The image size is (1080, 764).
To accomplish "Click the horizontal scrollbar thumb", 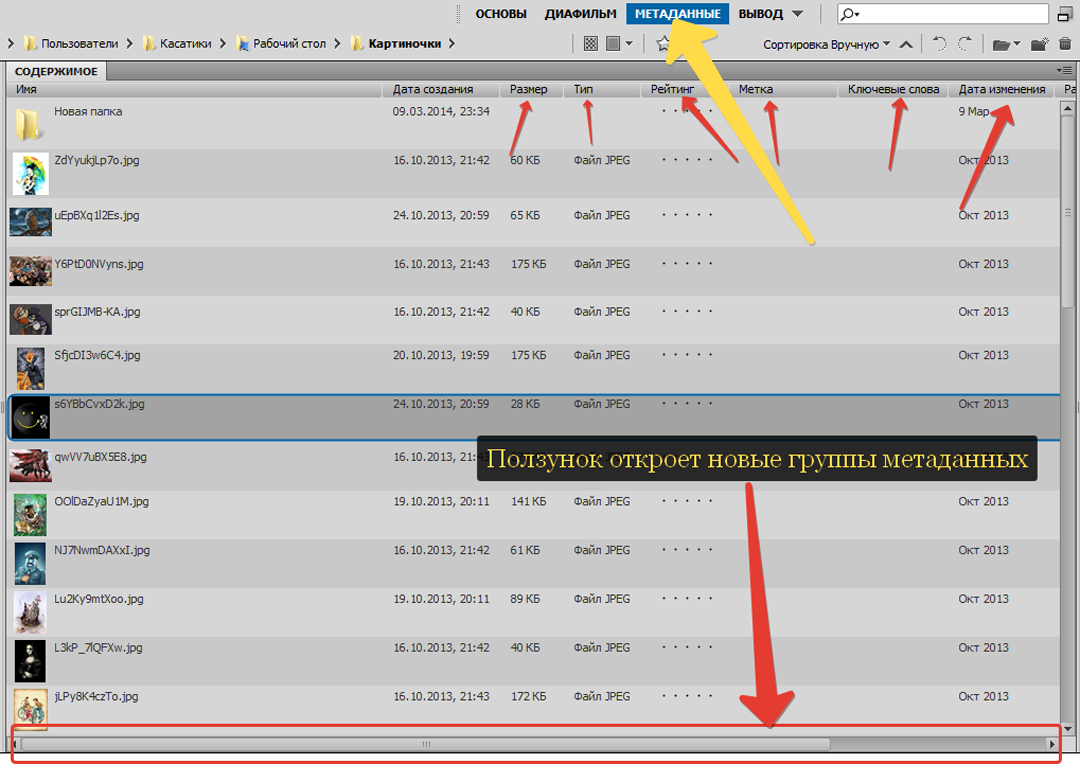I will (427, 744).
